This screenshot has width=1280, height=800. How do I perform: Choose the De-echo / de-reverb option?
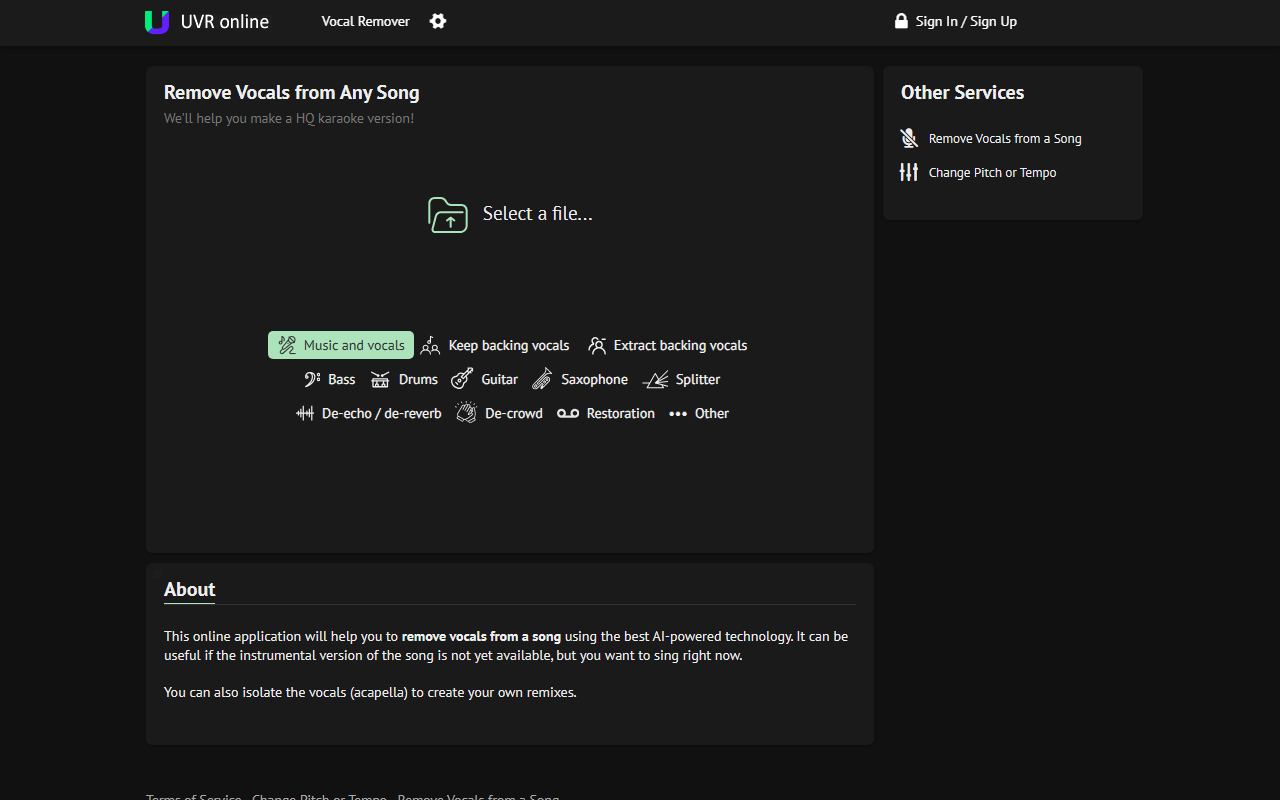point(369,413)
